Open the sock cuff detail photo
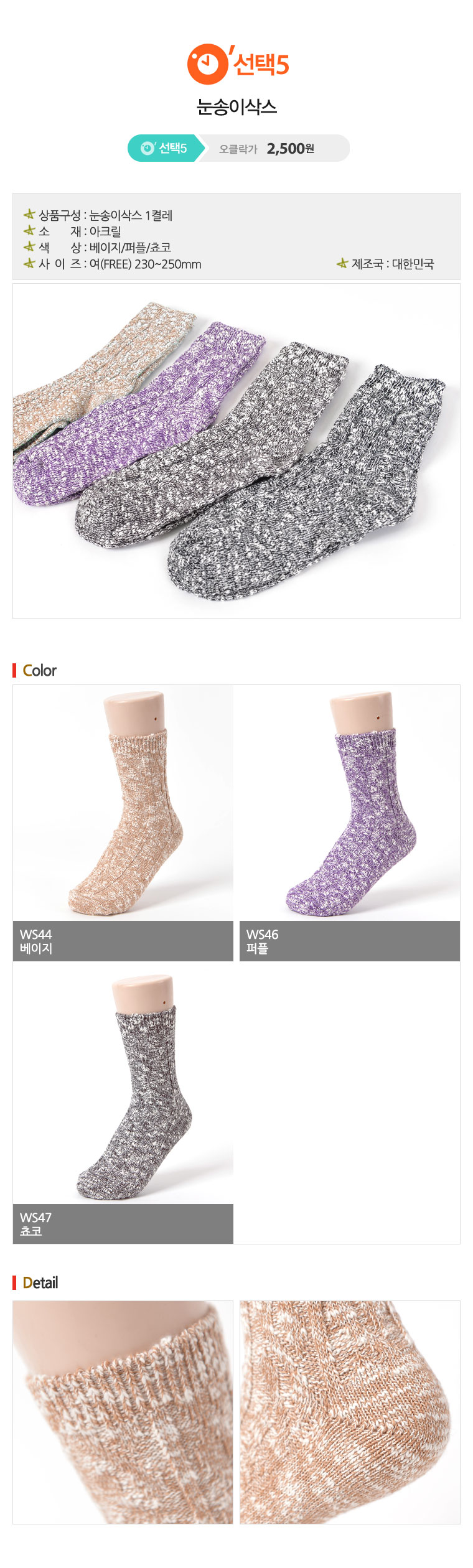473x1568 pixels. click(123, 1412)
